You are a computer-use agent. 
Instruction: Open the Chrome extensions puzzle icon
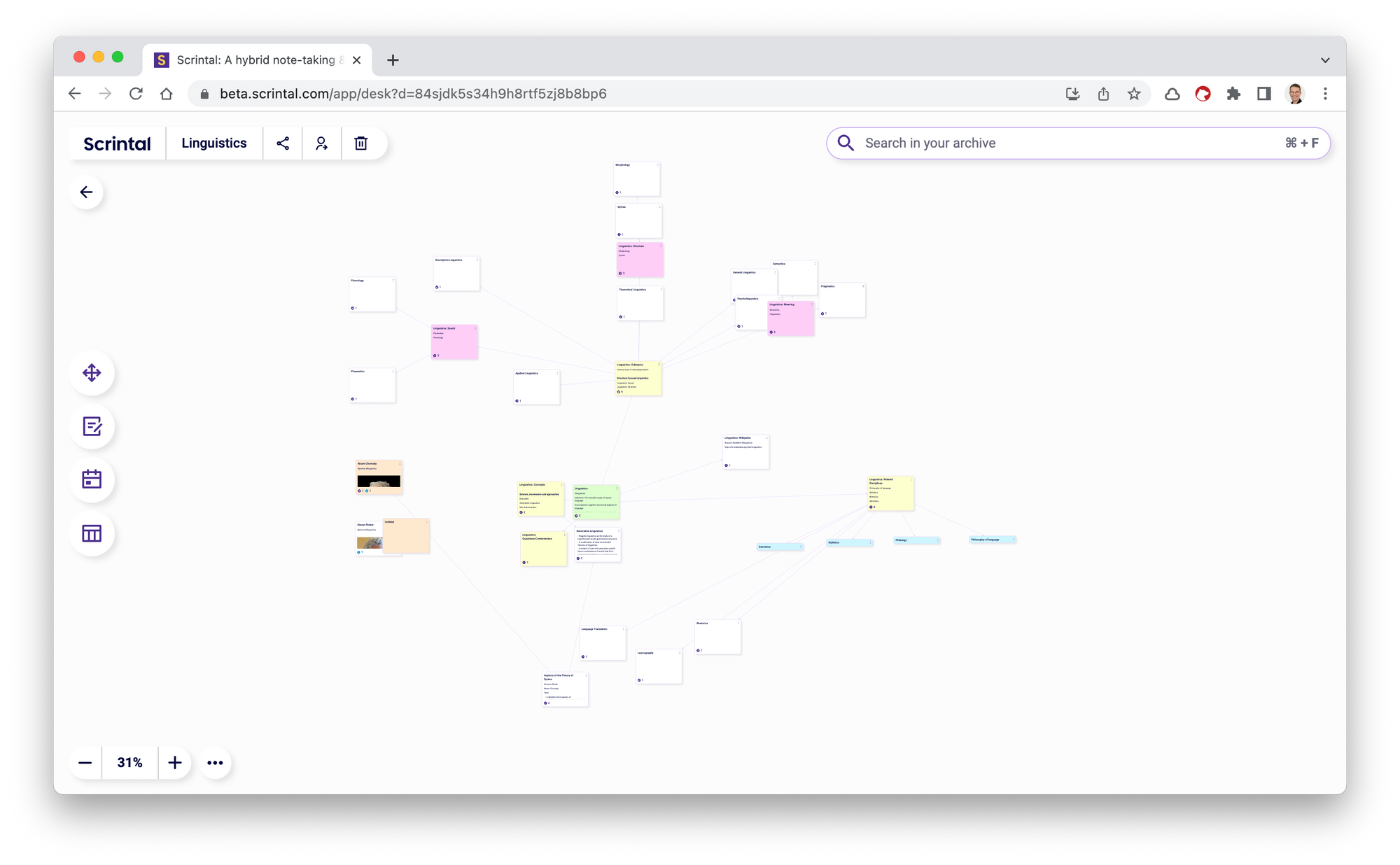[x=1233, y=93]
